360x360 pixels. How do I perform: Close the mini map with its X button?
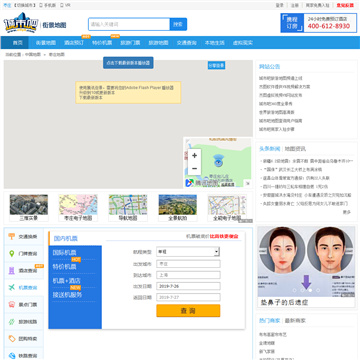click(248, 183)
